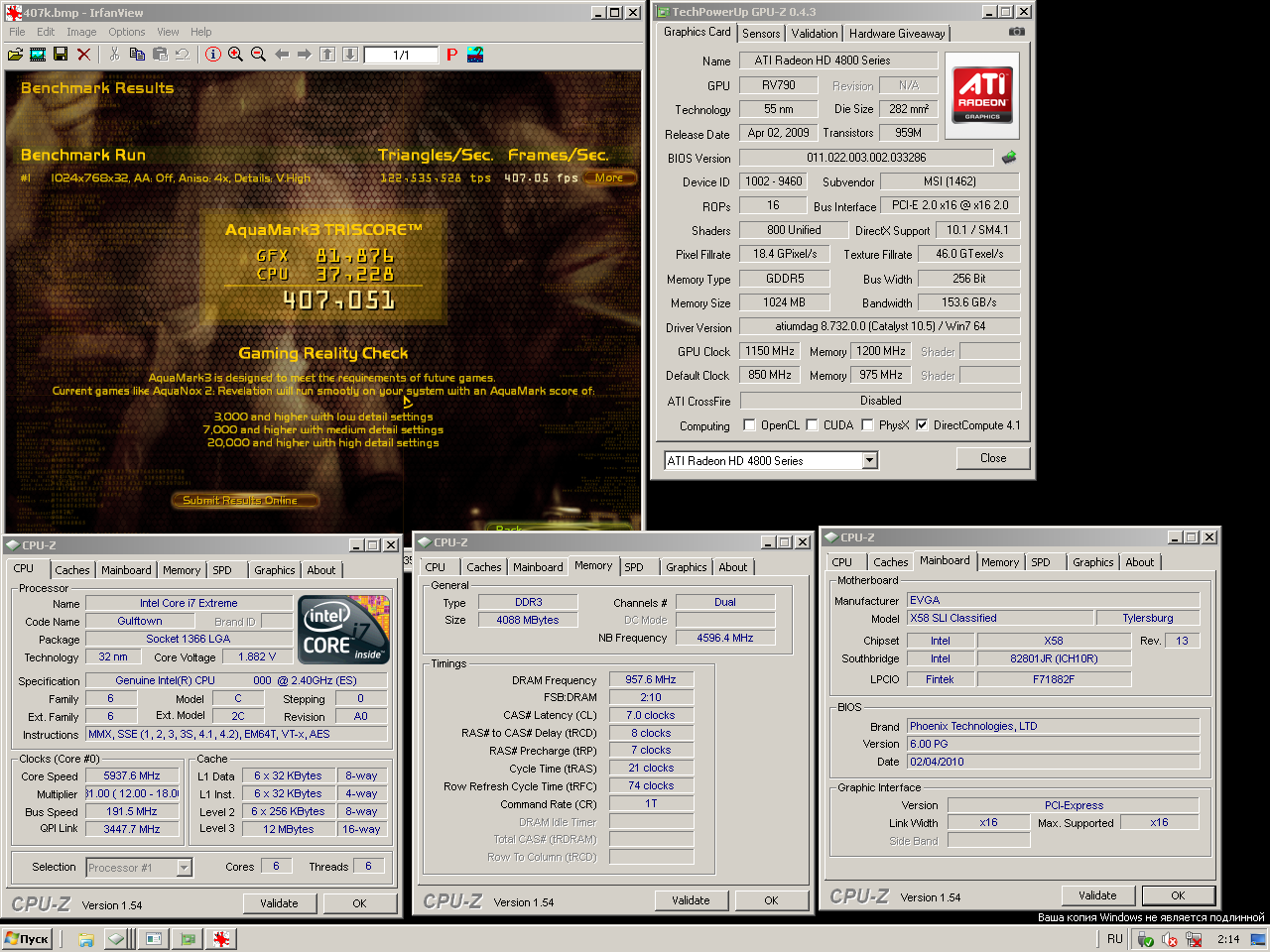The height and width of the screenshot is (952, 1270).
Task: Go to next page (down arrow icon)
Action: 350,55
